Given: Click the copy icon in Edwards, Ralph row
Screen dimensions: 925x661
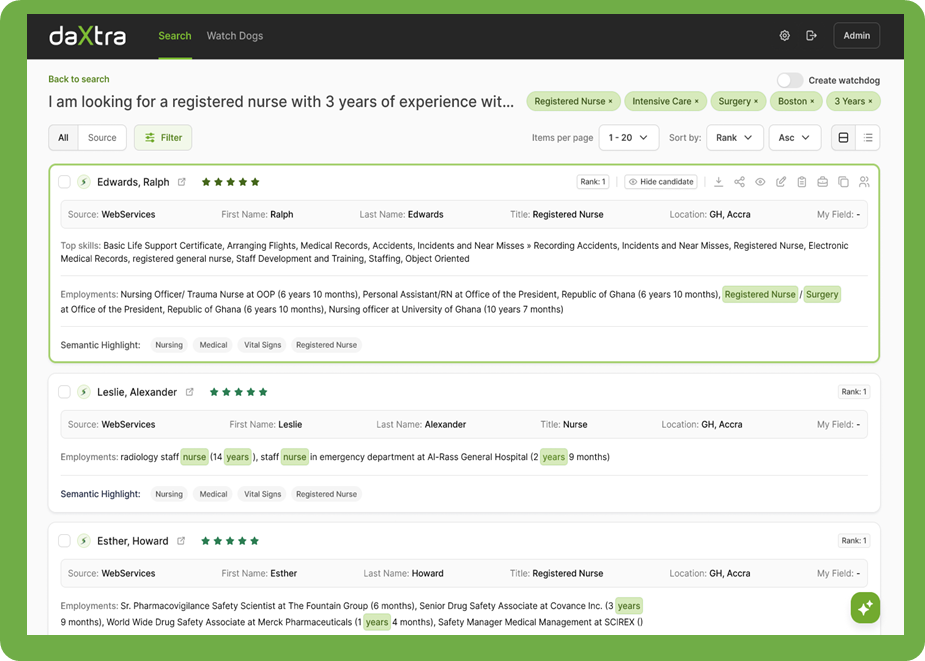Looking at the screenshot, I should (x=843, y=182).
